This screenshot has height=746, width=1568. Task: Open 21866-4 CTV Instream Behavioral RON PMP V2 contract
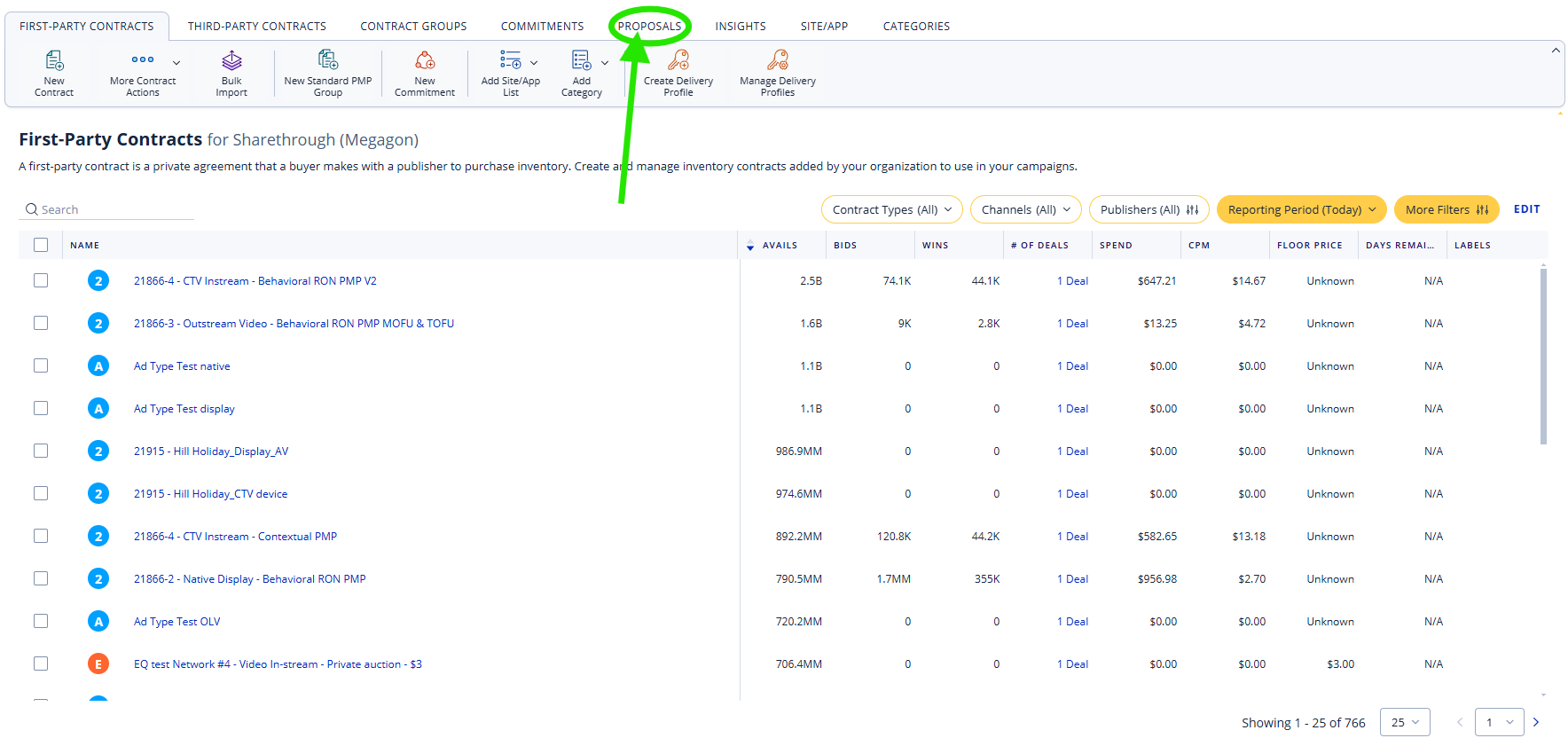[x=255, y=281]
